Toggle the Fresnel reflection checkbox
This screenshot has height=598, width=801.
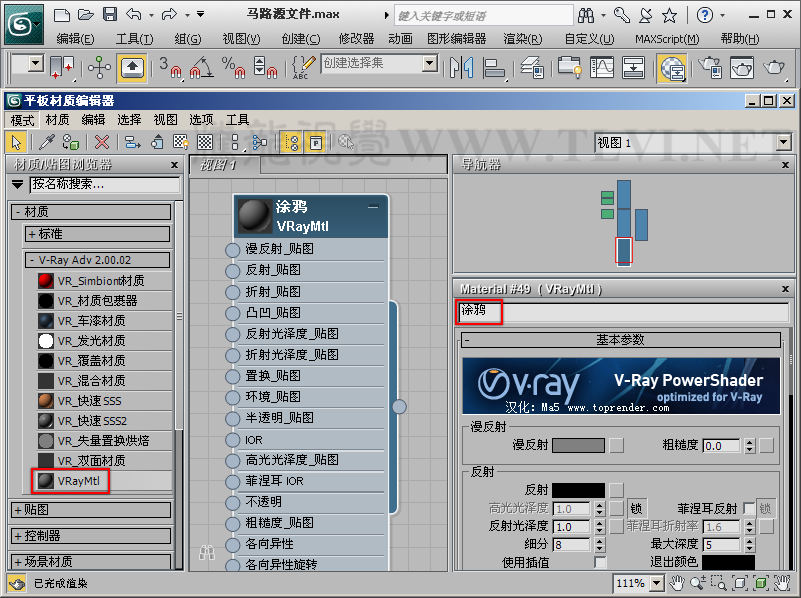[749, 508]
